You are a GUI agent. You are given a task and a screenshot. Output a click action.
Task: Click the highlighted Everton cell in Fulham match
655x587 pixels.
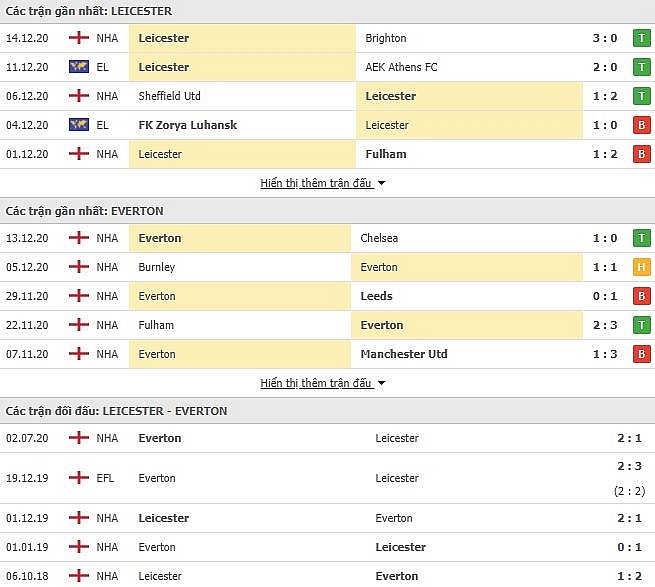pos(468,325)
